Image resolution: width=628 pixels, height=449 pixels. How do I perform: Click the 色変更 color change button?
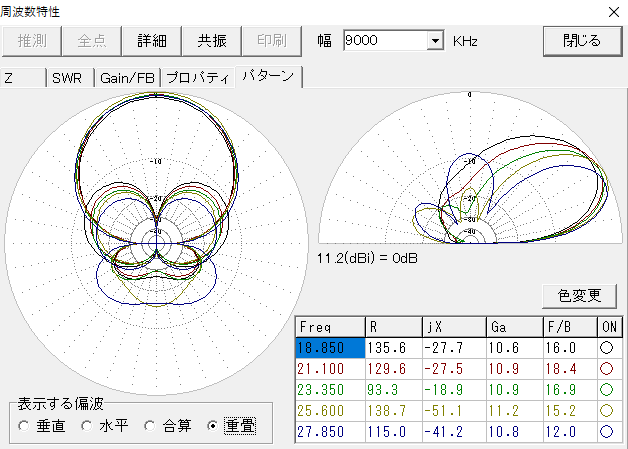(x=578, y=295)
